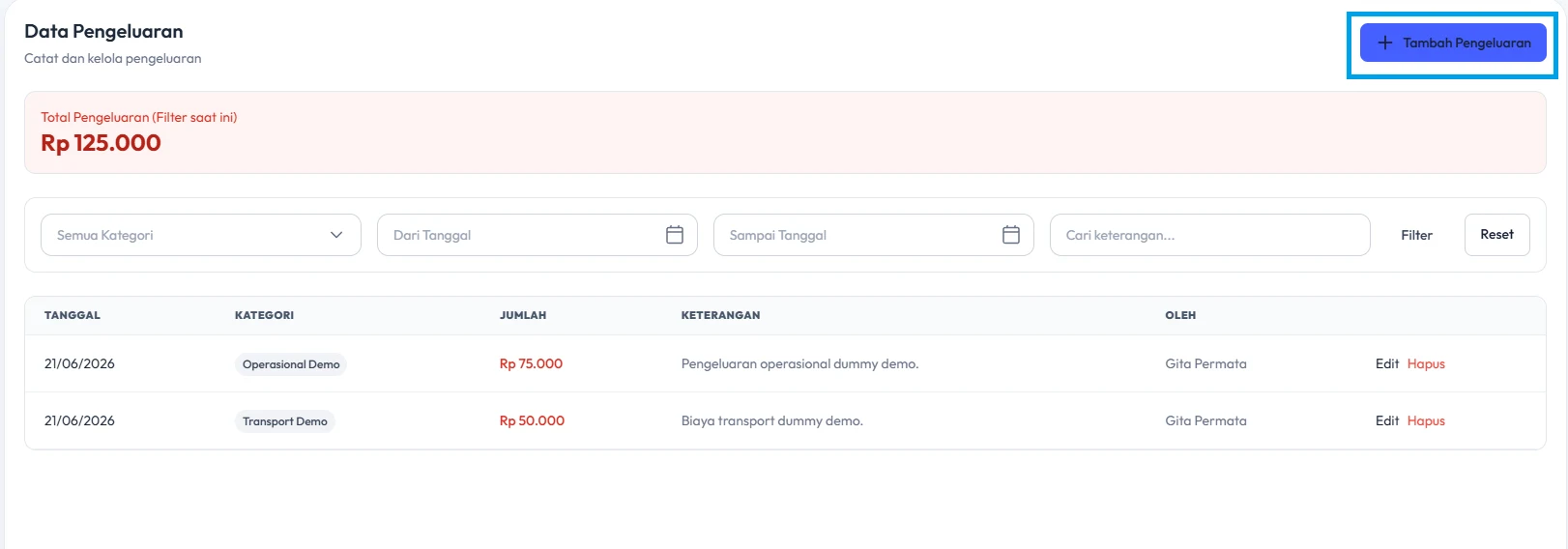Viewport: 1568px width, 549px height.
Task: Click the Tambah Pengeluaran button
Action: point(1453,43)
